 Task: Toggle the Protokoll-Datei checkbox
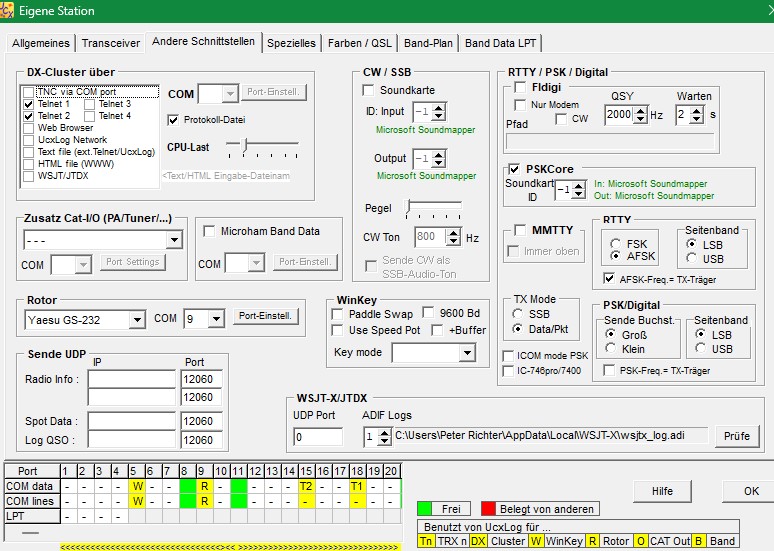click(173, 120)
